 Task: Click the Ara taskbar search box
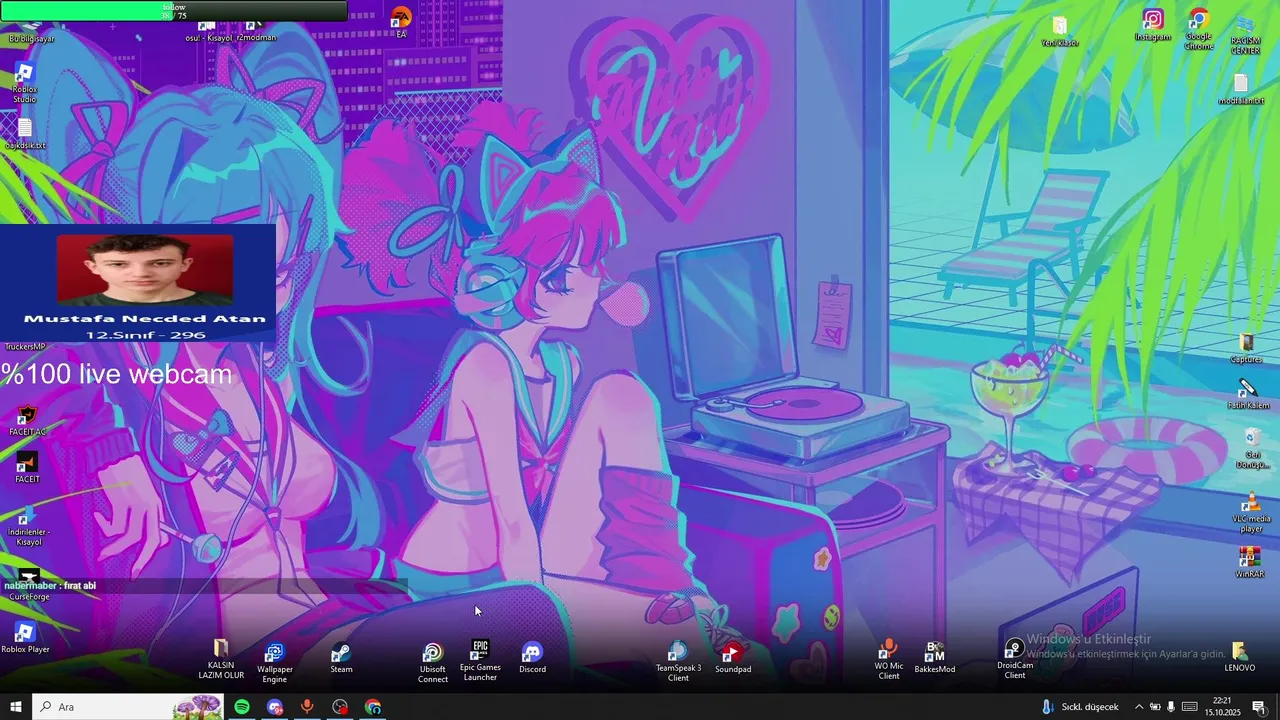(127, 707)
